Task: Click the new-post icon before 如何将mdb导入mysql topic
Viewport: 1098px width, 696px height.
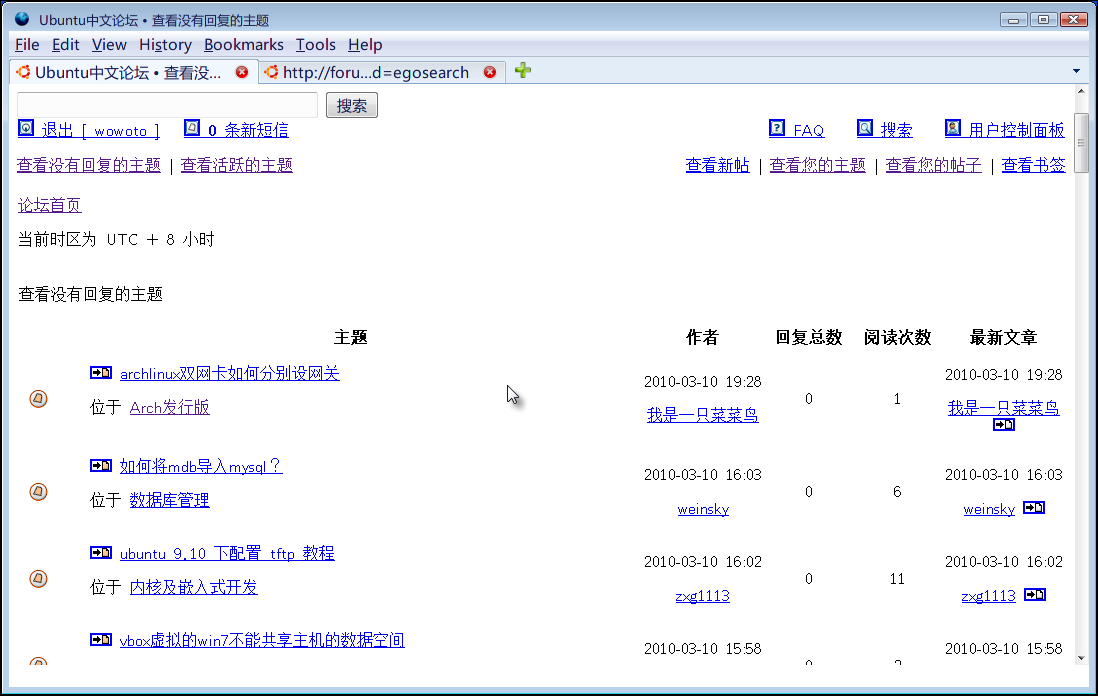Action: point(101,466)
